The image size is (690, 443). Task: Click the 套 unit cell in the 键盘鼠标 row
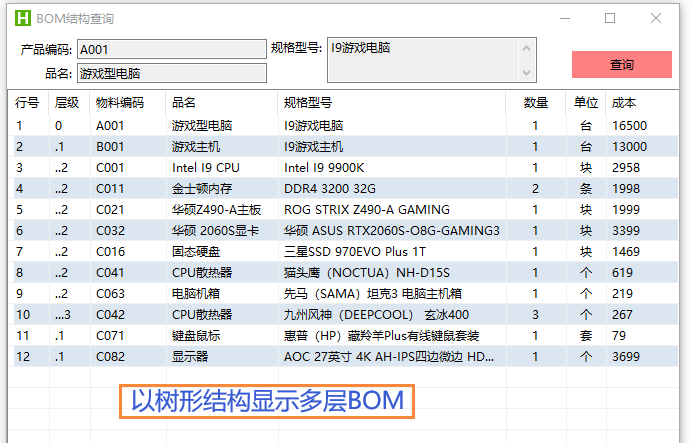(x=586, y=336)
